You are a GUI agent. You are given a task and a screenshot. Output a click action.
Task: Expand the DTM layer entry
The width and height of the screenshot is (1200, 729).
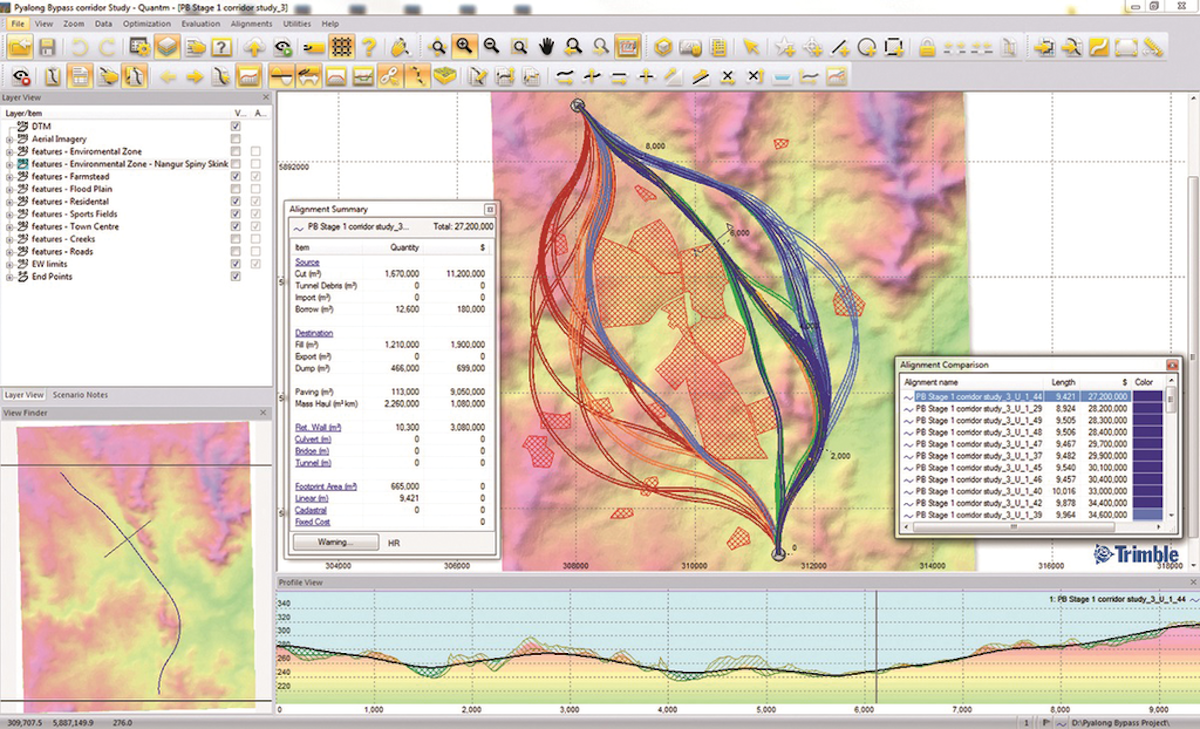click(10, 126)
